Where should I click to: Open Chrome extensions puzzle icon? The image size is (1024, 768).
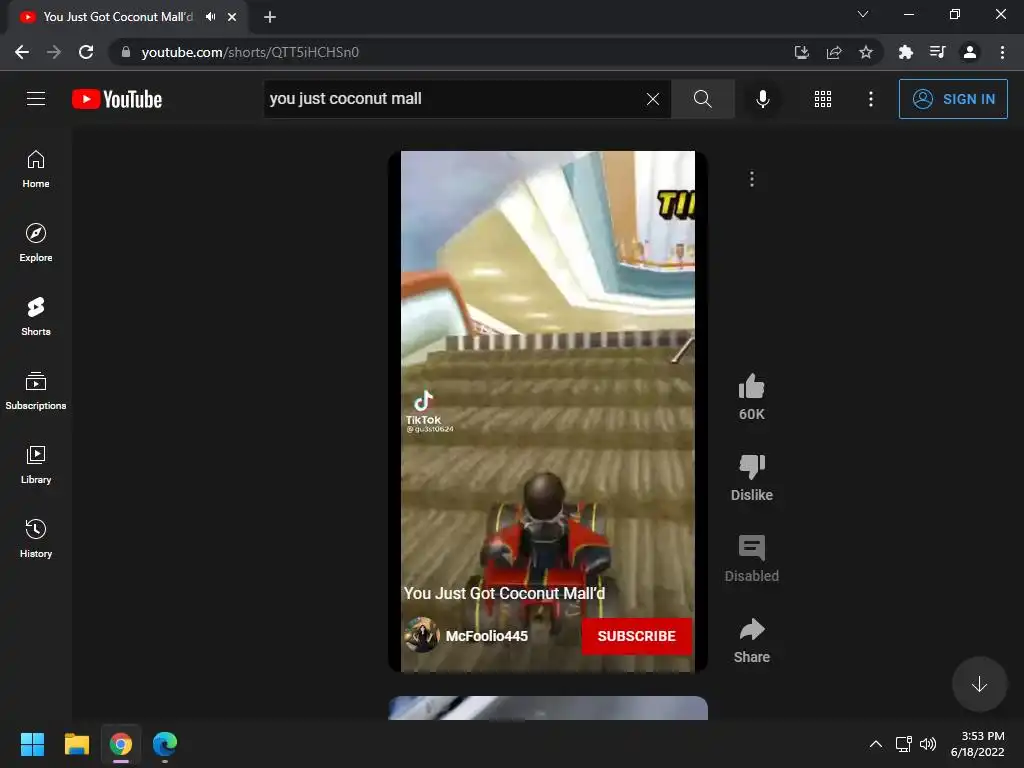(x=905, y=52)
